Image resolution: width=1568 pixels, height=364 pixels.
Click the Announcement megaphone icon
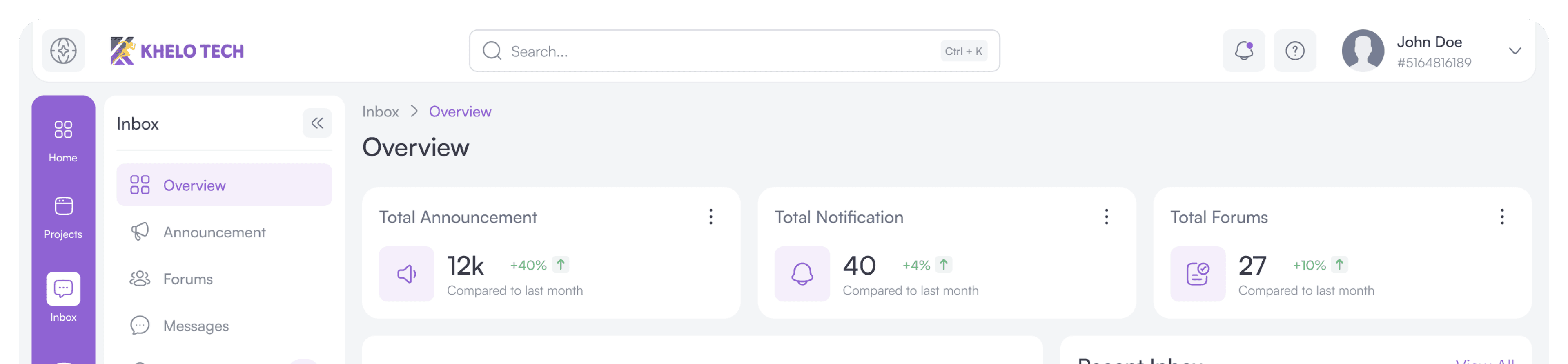click(x=140, y=231)
